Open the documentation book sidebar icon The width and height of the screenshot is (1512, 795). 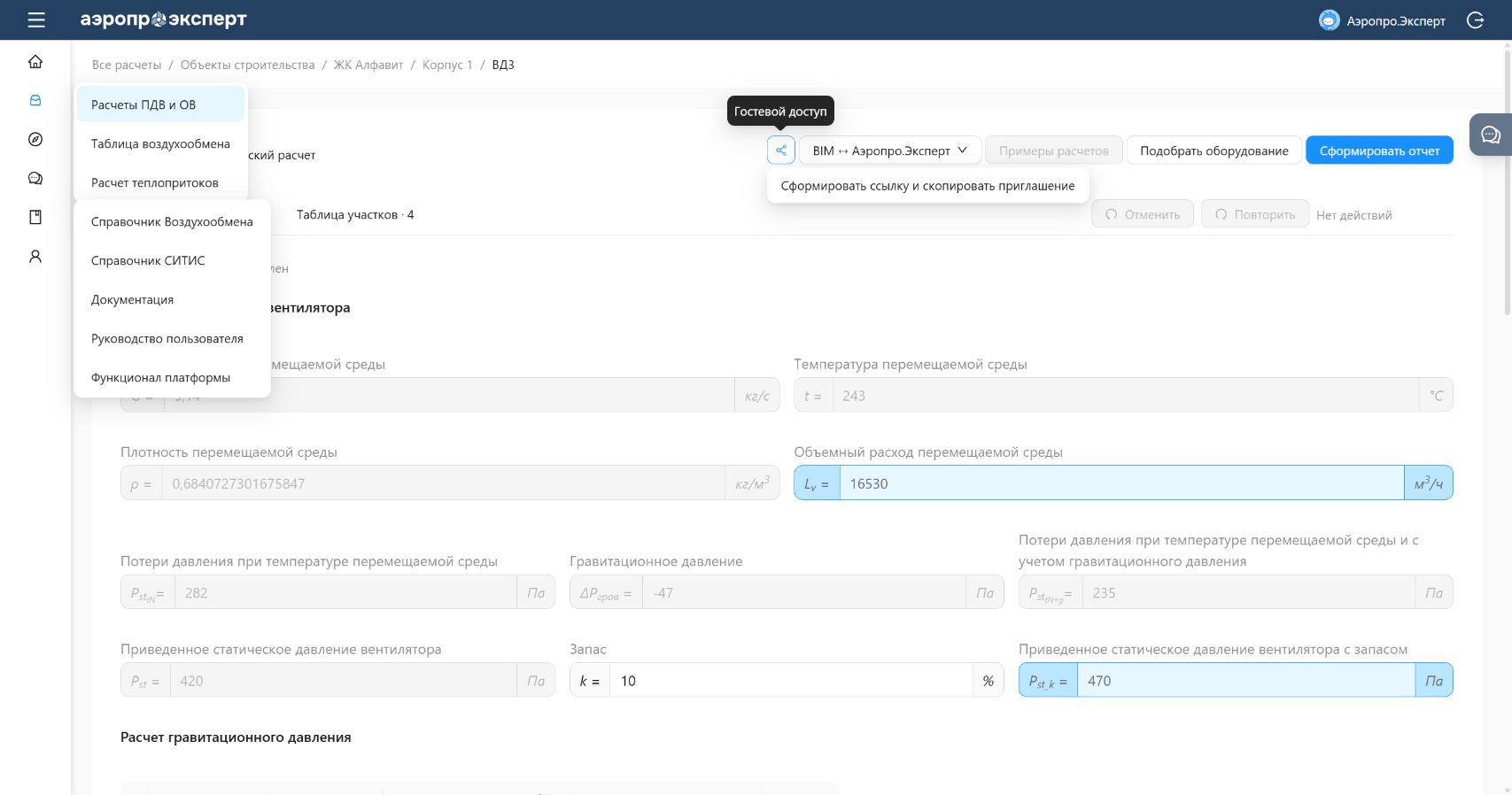[x=35, y=217]
